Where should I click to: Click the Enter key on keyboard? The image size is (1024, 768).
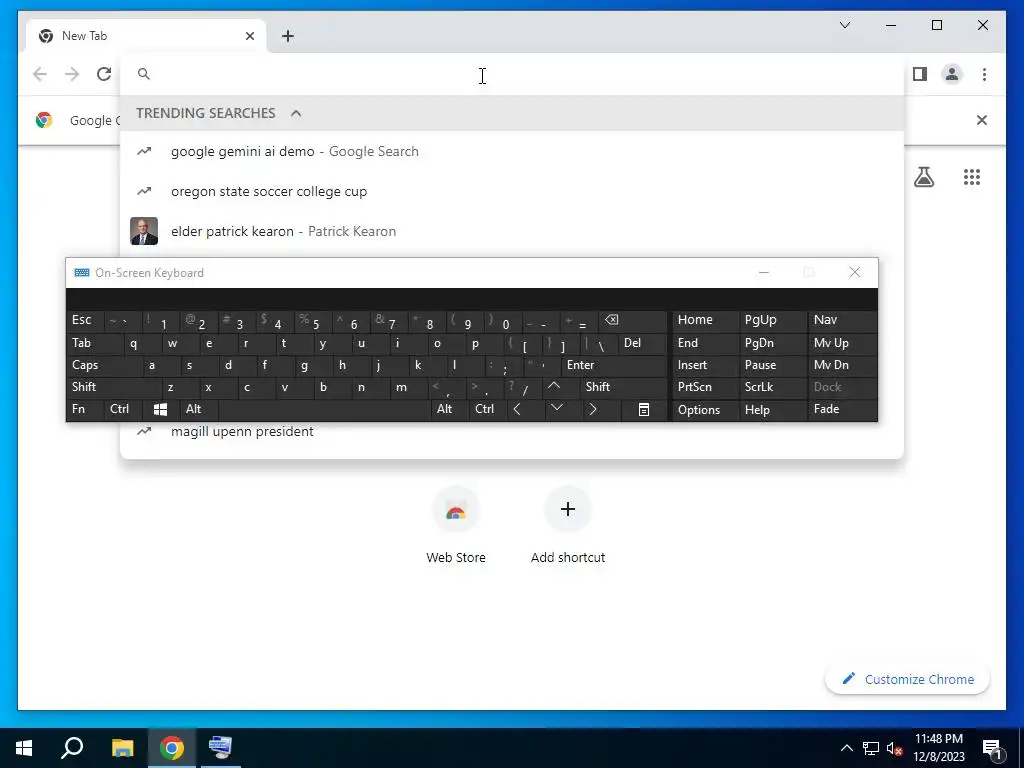point(614,365)
